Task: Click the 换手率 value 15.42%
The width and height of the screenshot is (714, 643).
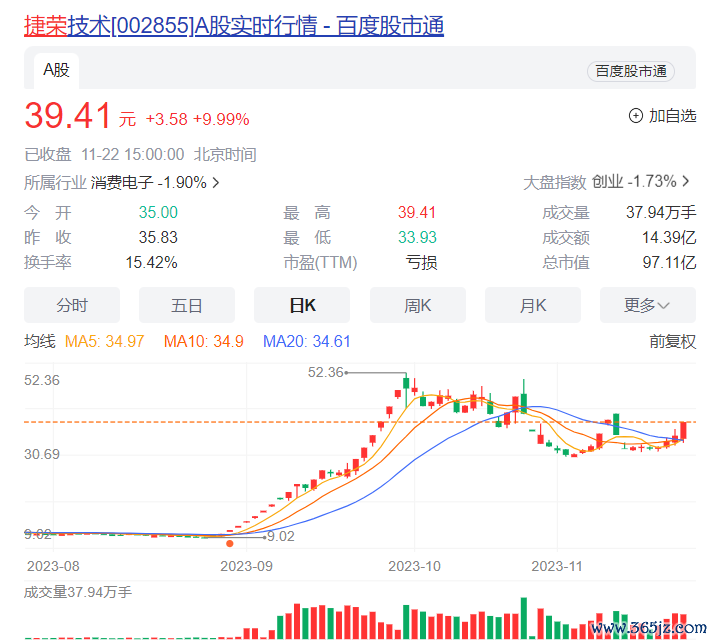Action: click(151, 263)
